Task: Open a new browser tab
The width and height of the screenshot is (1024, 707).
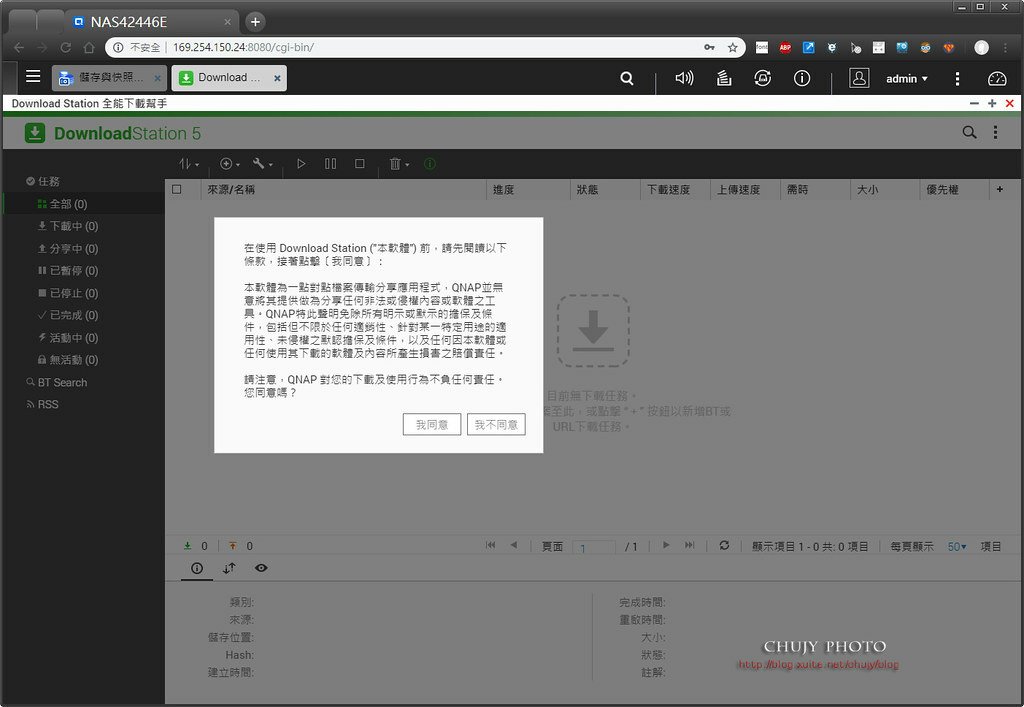Action: click(x=255, y=22)
